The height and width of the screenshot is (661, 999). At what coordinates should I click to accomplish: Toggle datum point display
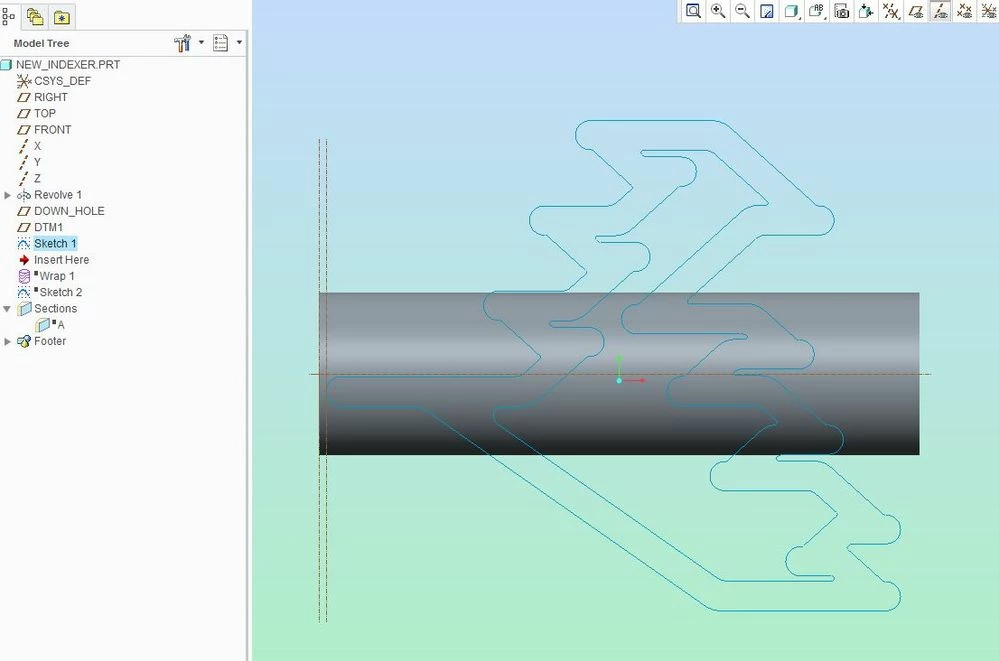(965, 11)
